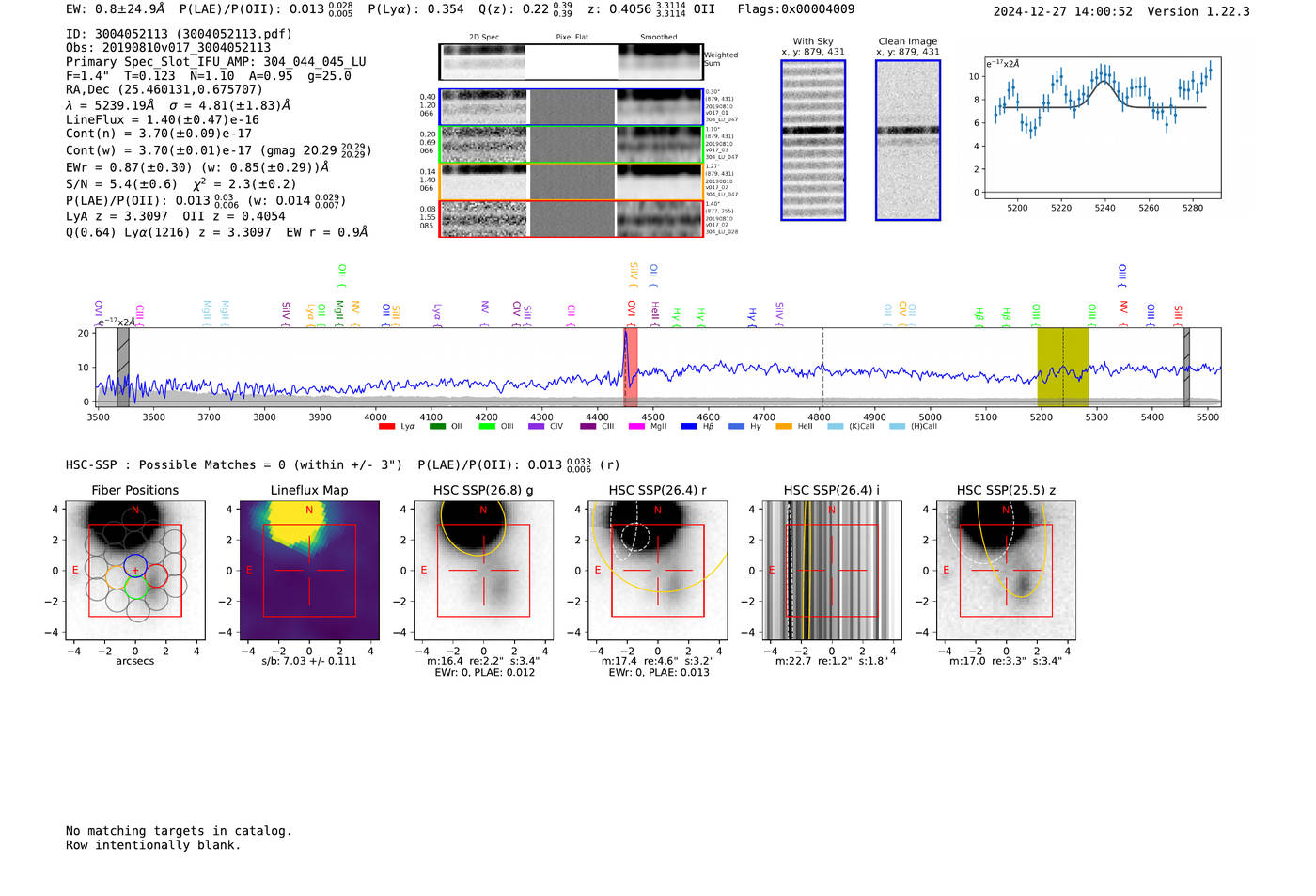This screenshot has width=1316, height=896.
Task: Open the HSC SSP(26.4) i cutout
Action: click(832, 570)
